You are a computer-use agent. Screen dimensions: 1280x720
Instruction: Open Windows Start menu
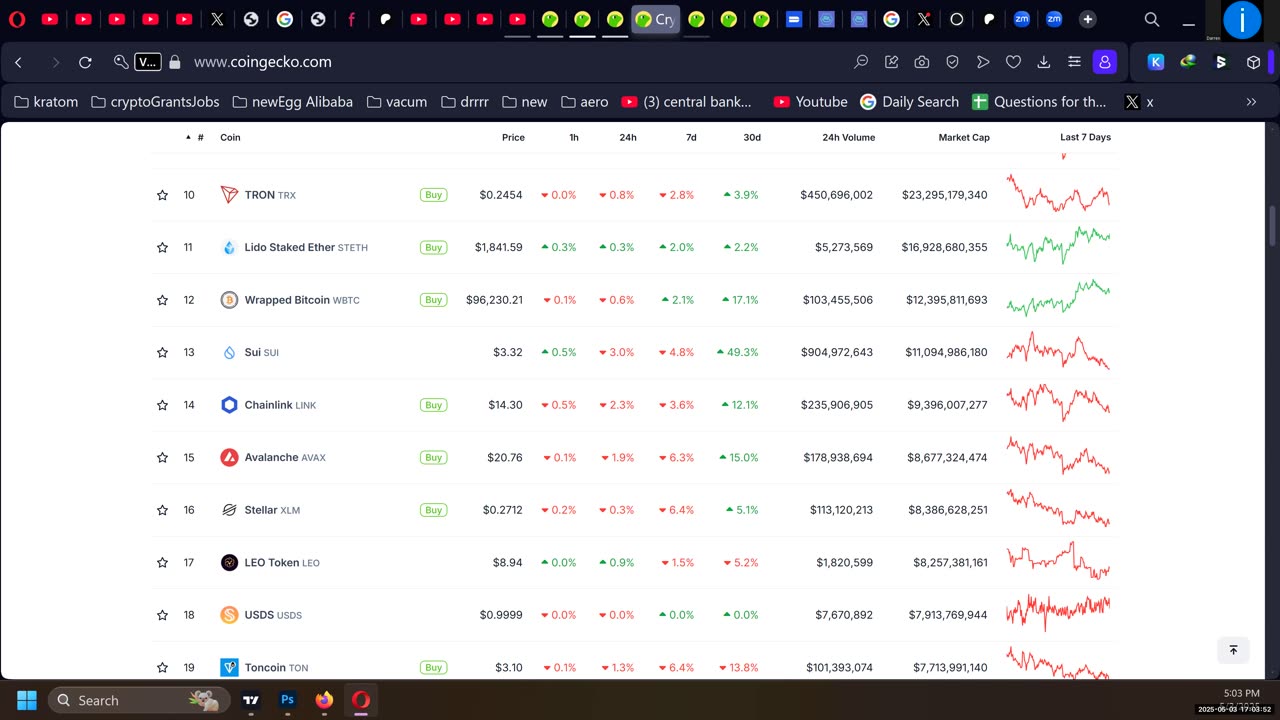pos(27,700)
